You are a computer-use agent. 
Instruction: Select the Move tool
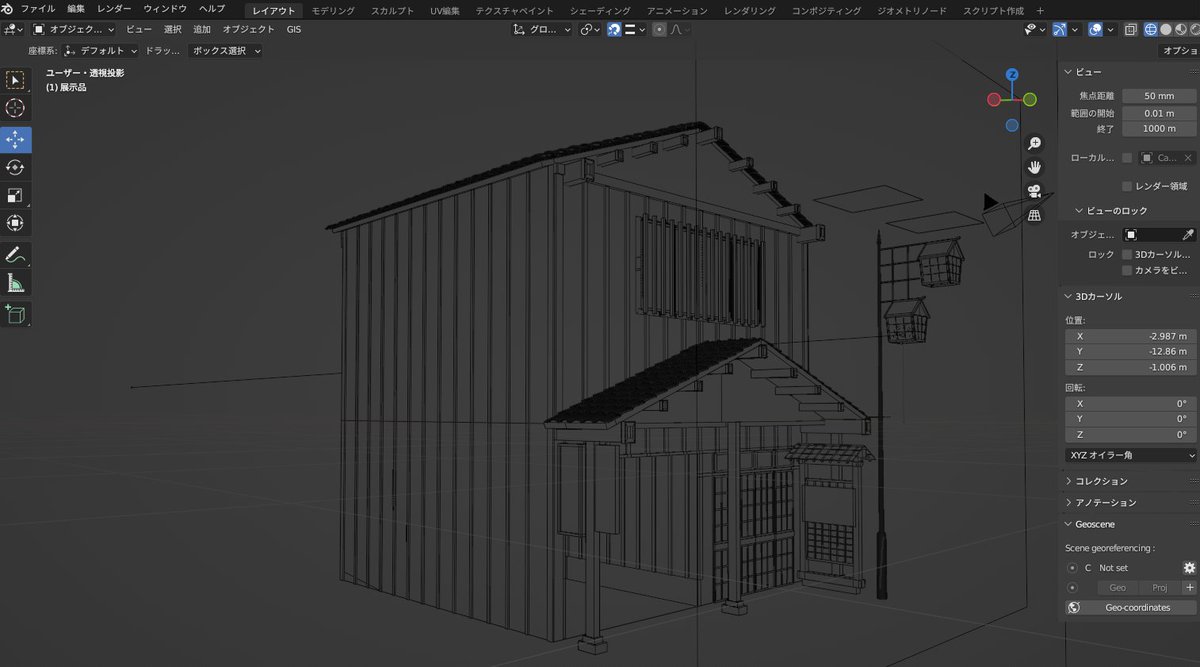16,139
